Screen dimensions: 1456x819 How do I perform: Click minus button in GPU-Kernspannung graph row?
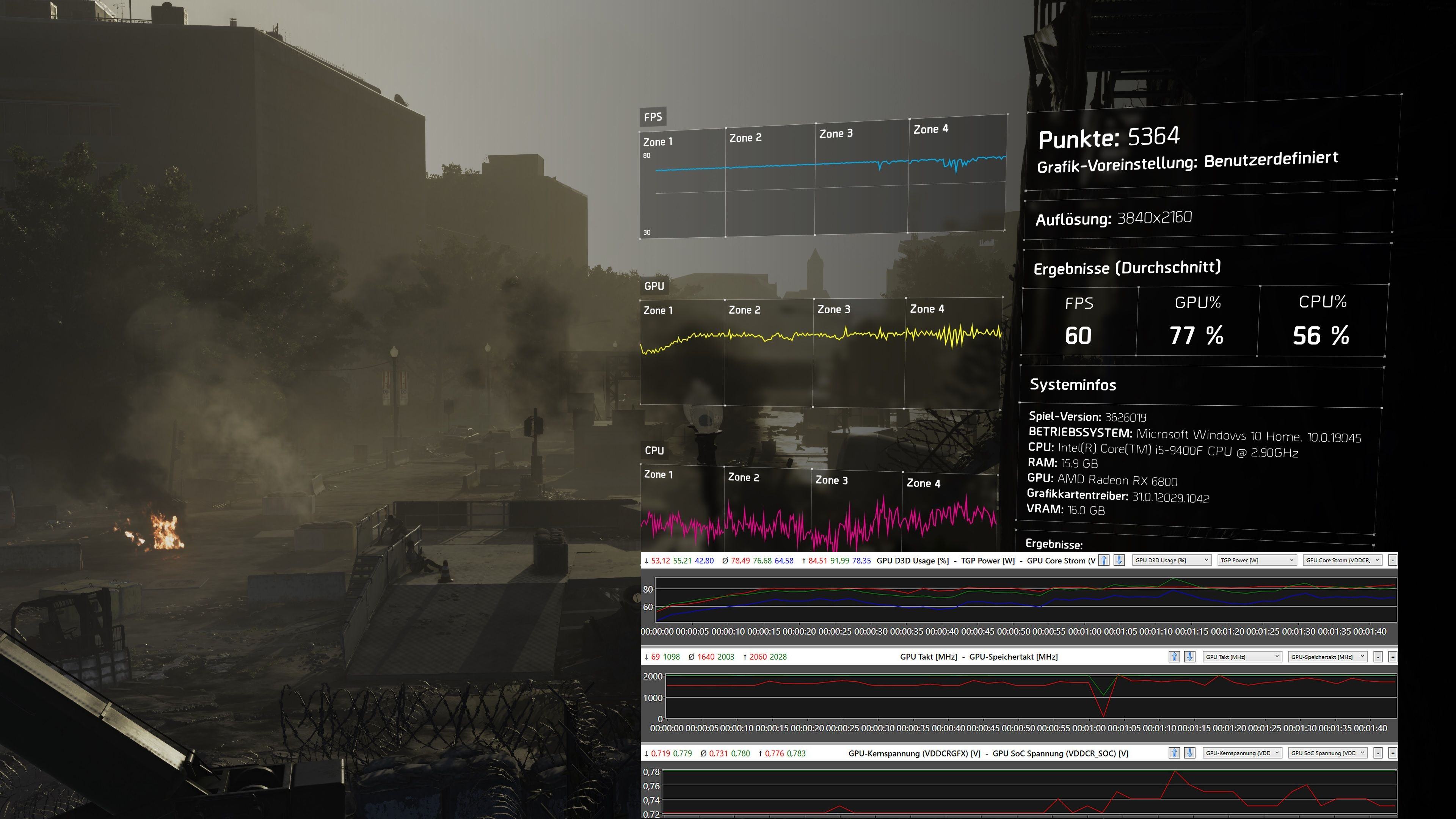[1378, 753]
